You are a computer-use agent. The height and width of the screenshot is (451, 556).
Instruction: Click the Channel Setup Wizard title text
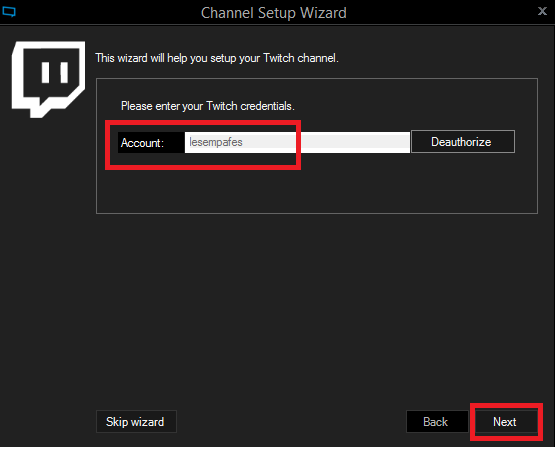pos(273,13)
